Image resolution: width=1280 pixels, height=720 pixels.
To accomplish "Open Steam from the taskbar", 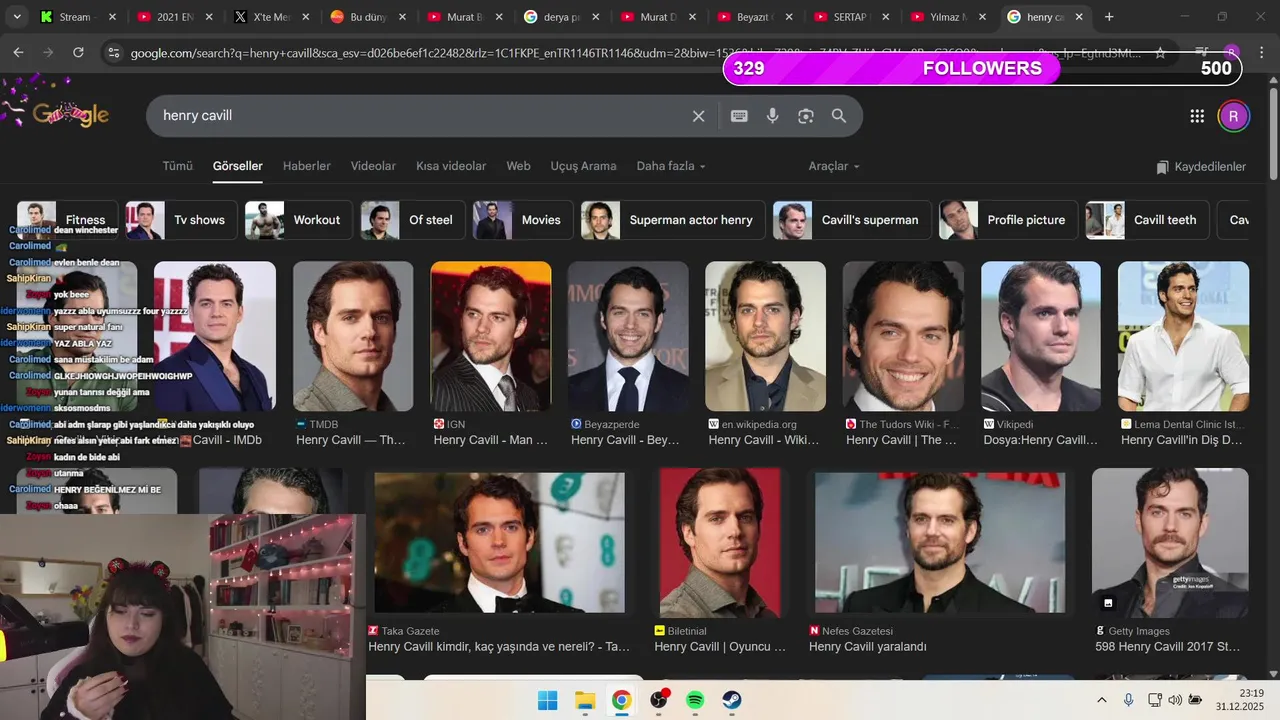I will (x=732, y=700).
